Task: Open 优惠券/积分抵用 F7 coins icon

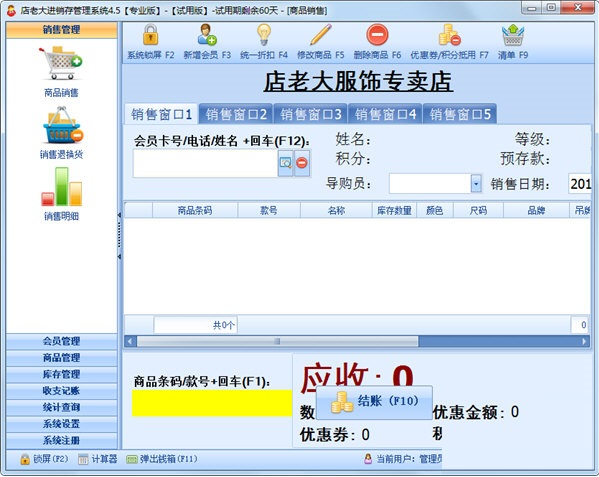Action: [x=449, y=35]
